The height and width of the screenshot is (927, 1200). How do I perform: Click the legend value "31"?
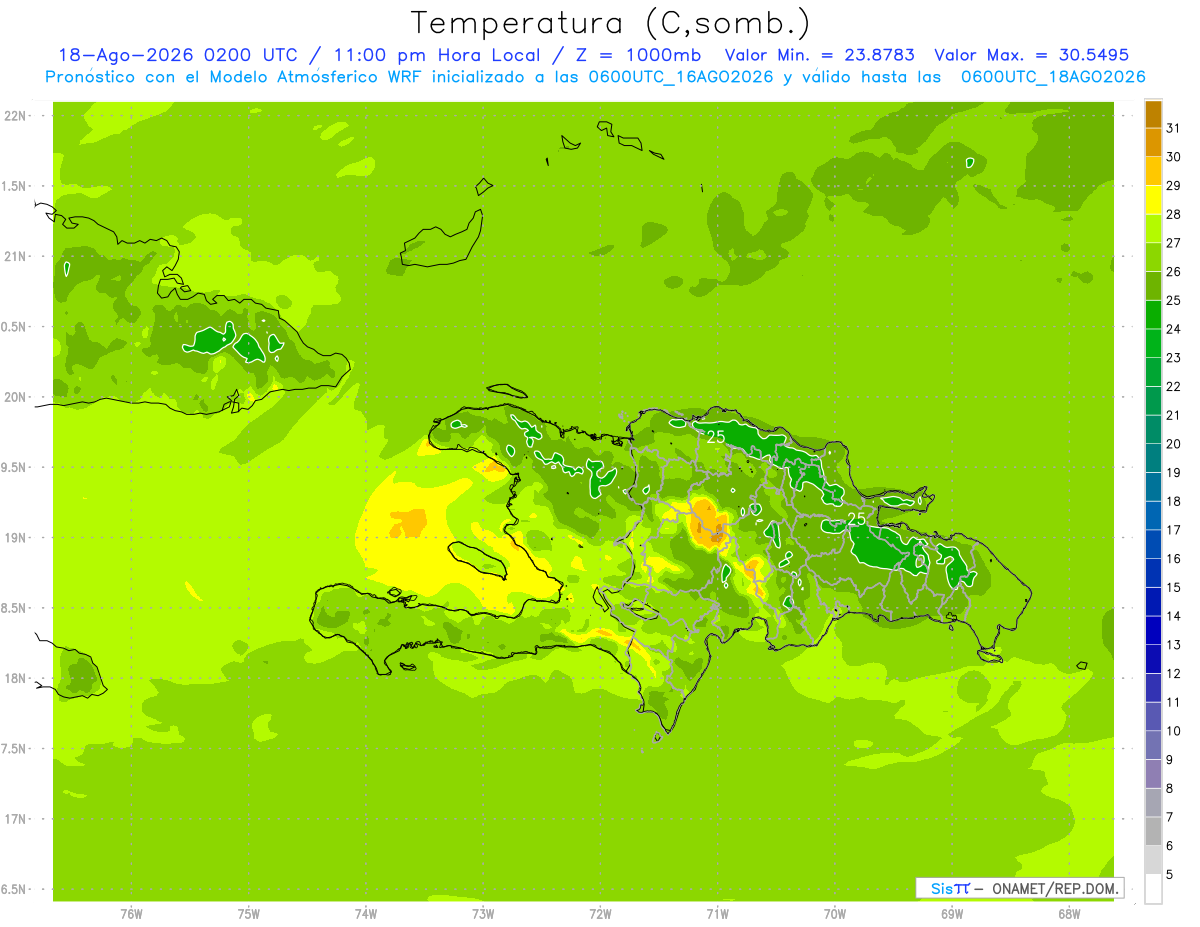1173,128
